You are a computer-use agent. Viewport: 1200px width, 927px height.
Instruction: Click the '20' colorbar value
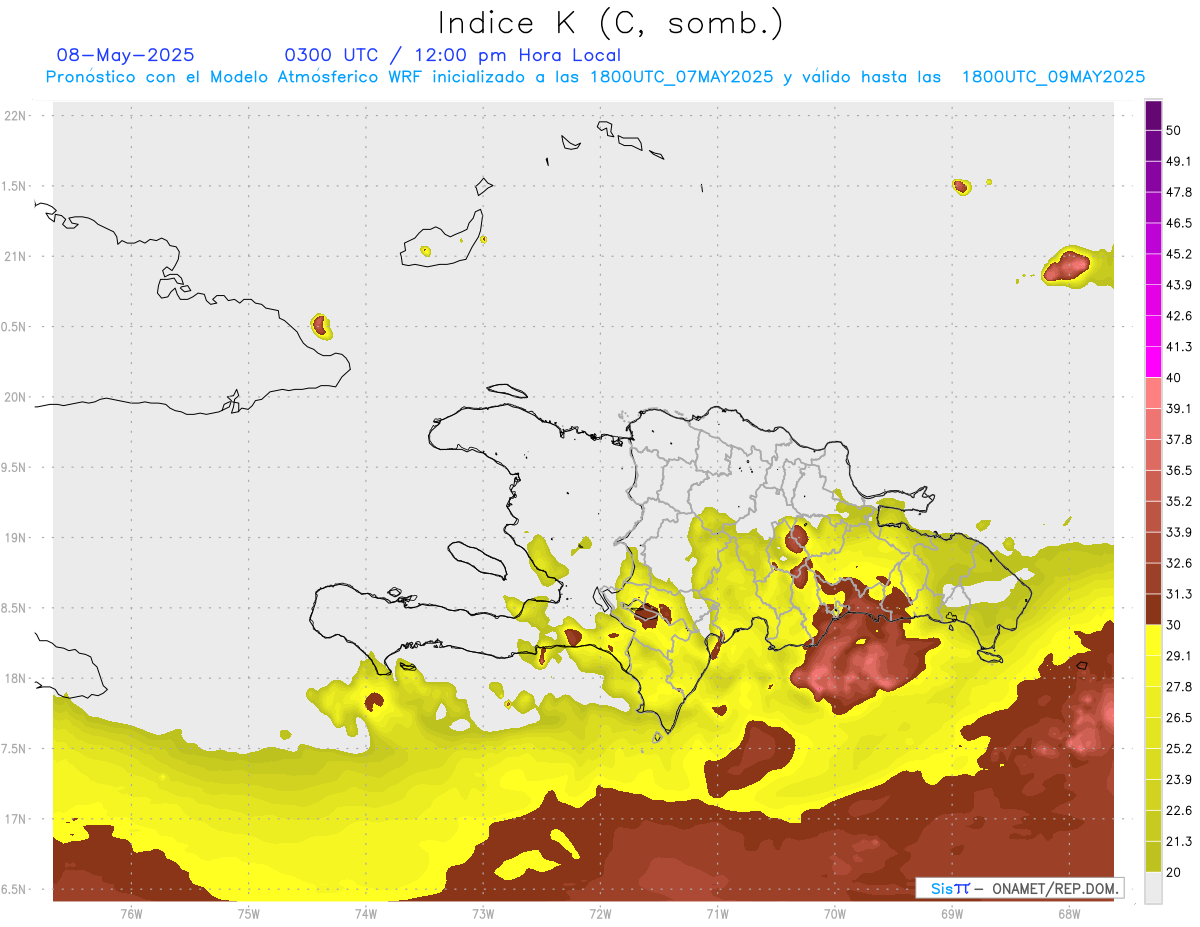tap(1174, 873)
